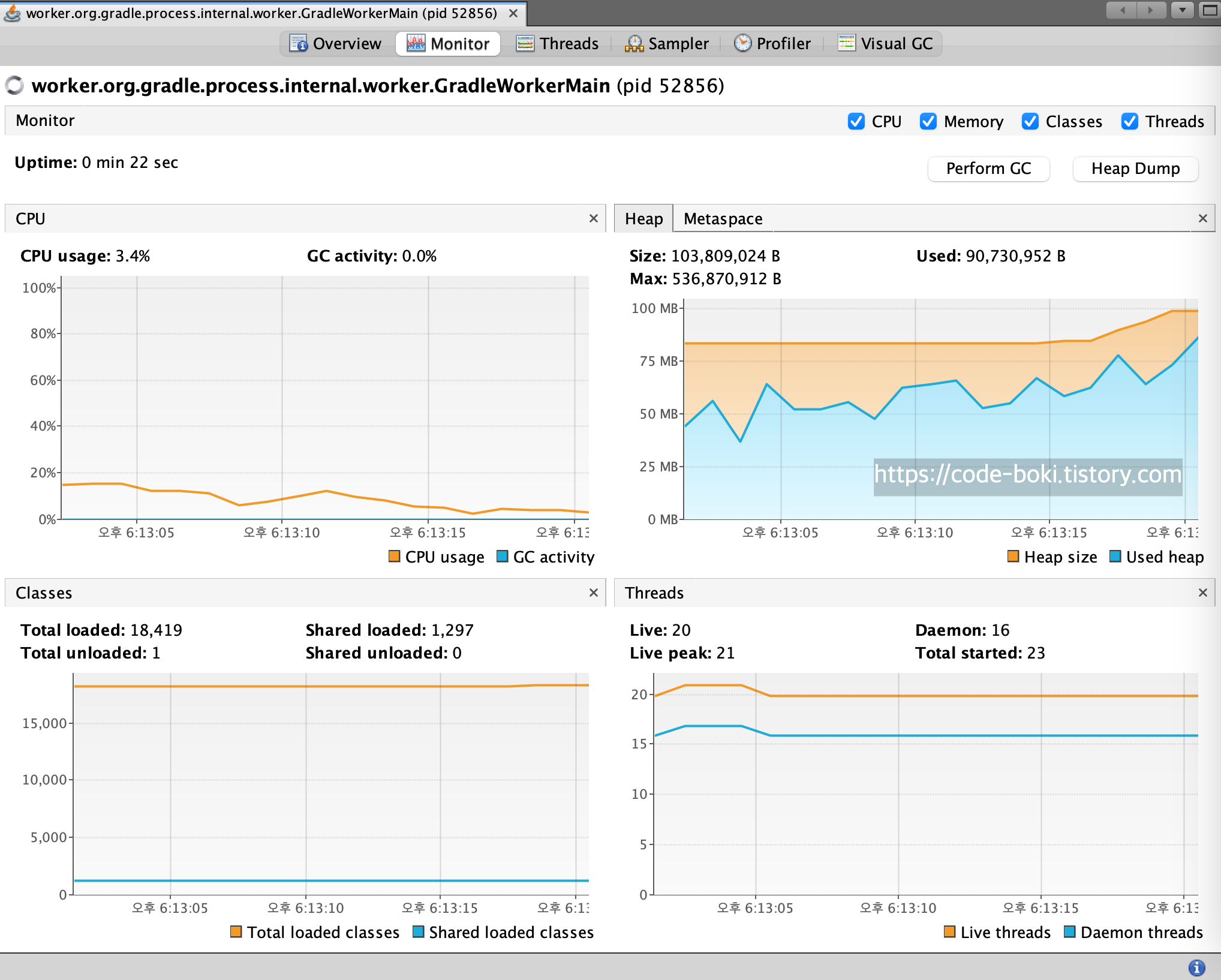Switch to the Metaspace tab

[x=723, y=219]
